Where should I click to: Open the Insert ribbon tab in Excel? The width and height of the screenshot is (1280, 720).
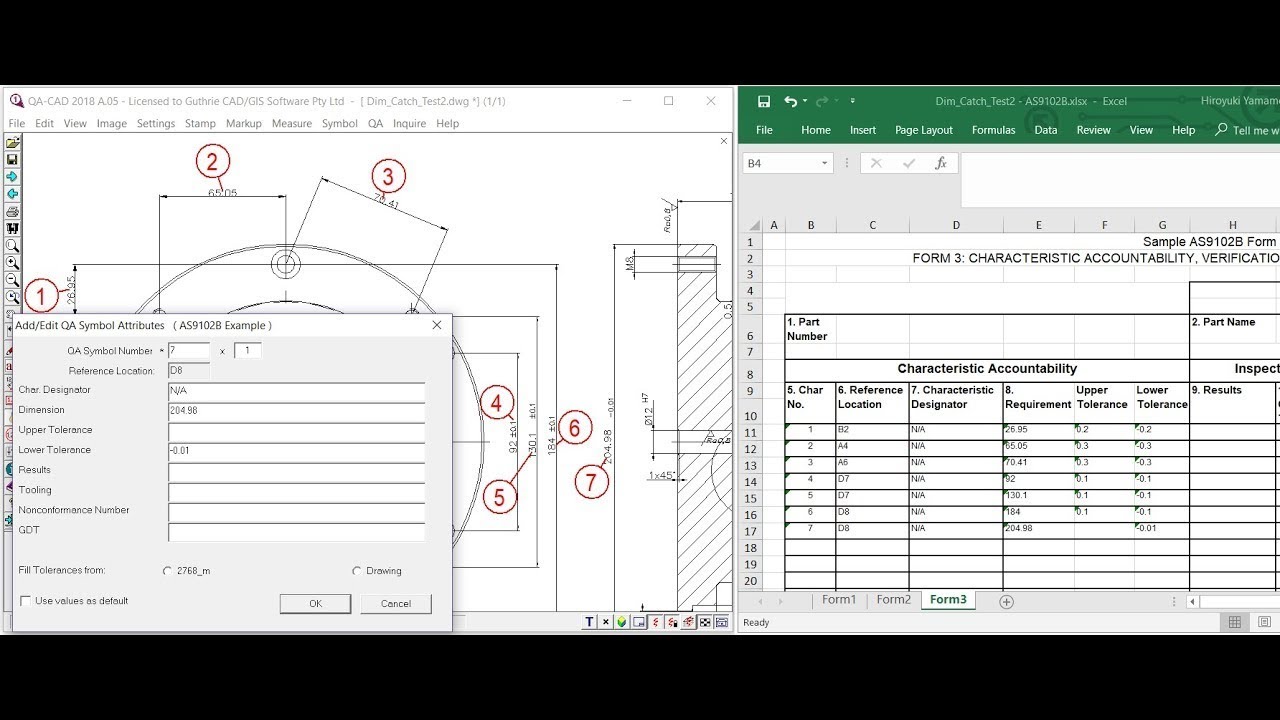[863, 130]
